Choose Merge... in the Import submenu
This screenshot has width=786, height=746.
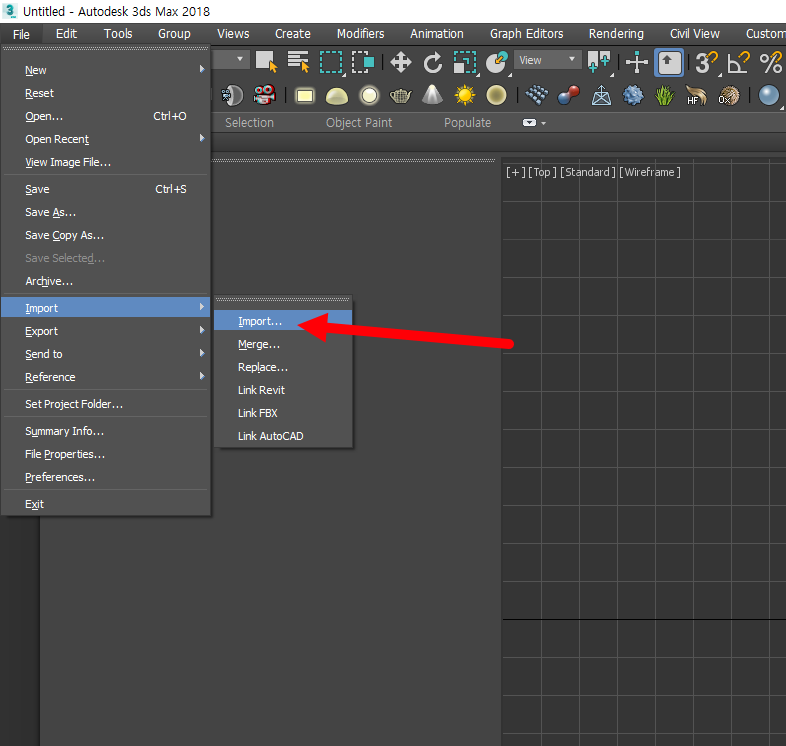pyautogui.click(x=283, y=344)
